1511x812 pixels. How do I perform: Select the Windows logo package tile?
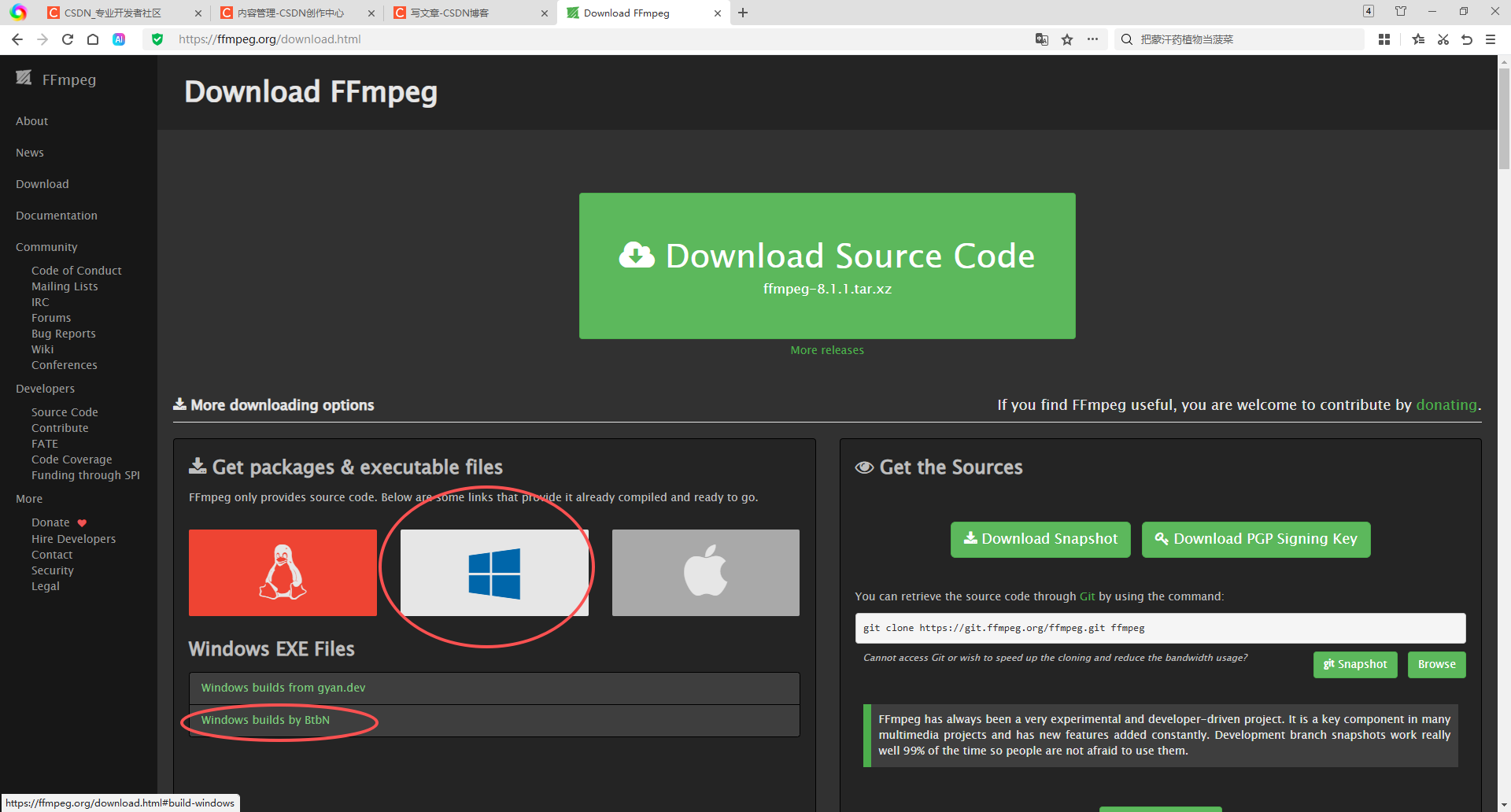pyautogui.click(x=494, y=573)
